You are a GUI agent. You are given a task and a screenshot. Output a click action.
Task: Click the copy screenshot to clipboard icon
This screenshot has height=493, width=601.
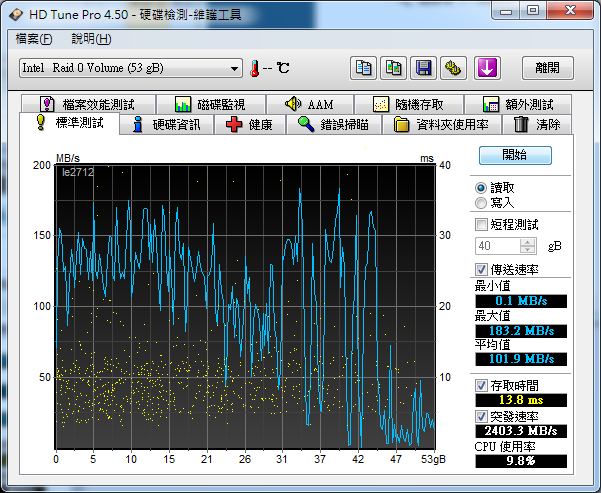click(x=394, y=68)
